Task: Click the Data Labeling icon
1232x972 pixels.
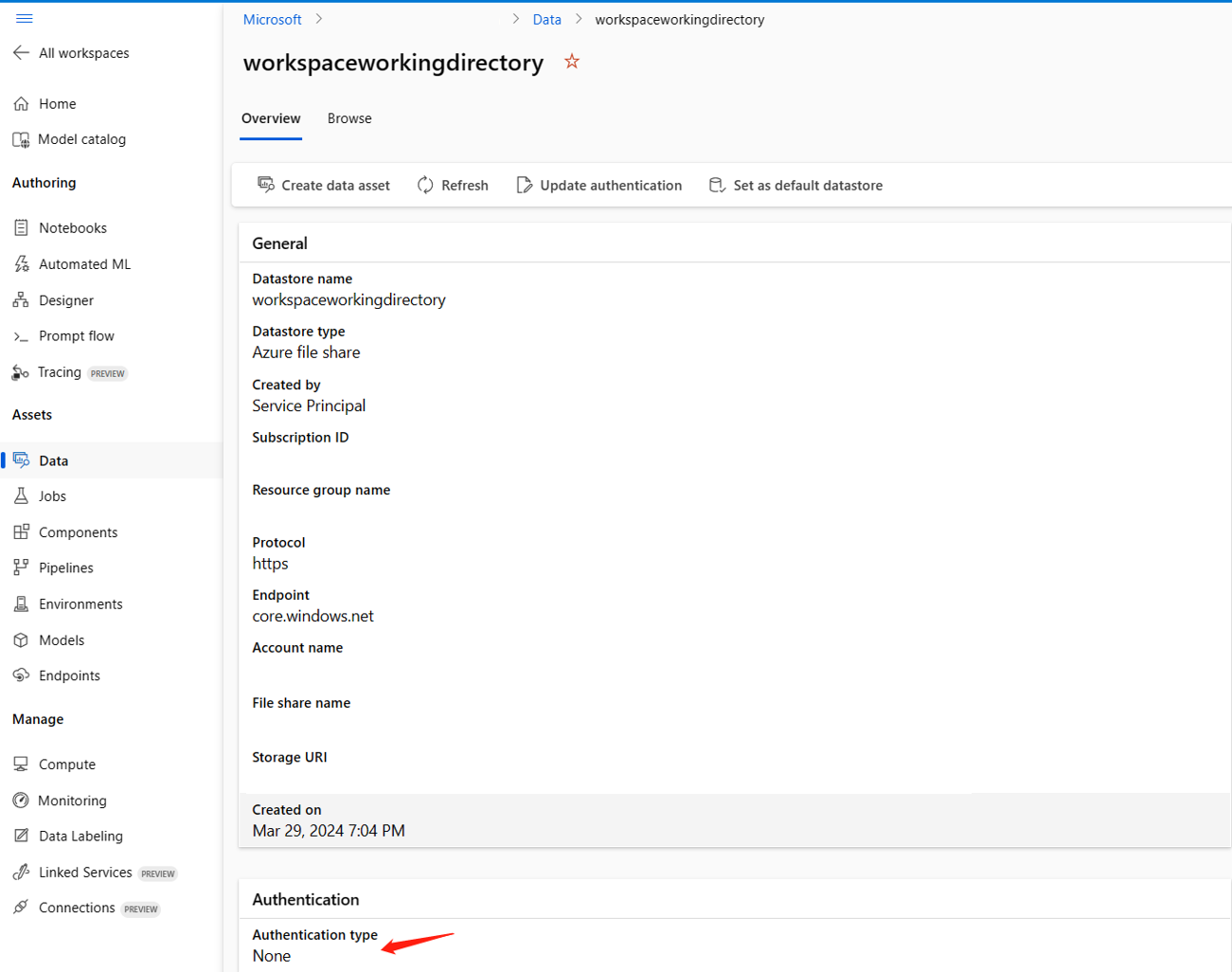Action: click(21, 836)
